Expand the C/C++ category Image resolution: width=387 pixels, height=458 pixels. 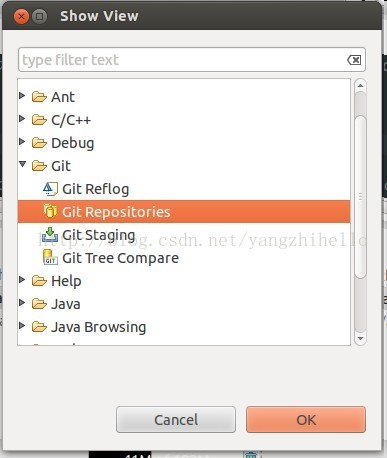pos(22,119)
